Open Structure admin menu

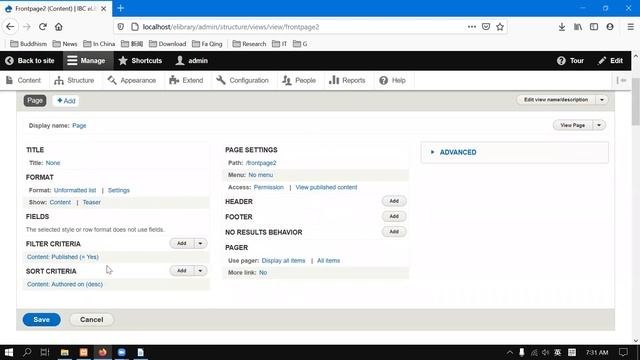point(74,80)
